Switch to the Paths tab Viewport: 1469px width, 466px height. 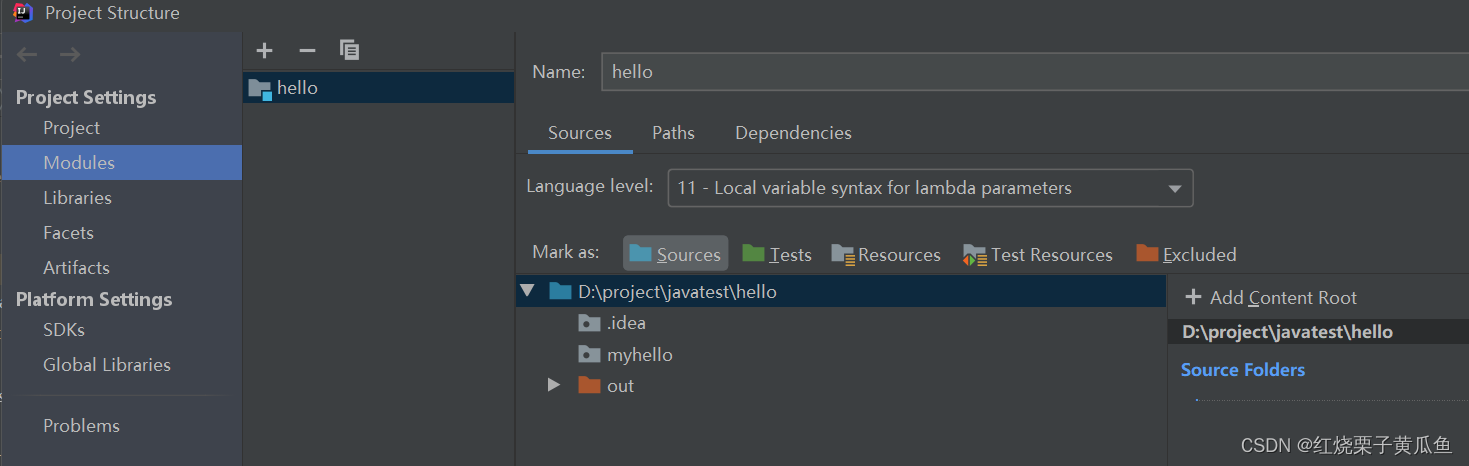[673, 133]
